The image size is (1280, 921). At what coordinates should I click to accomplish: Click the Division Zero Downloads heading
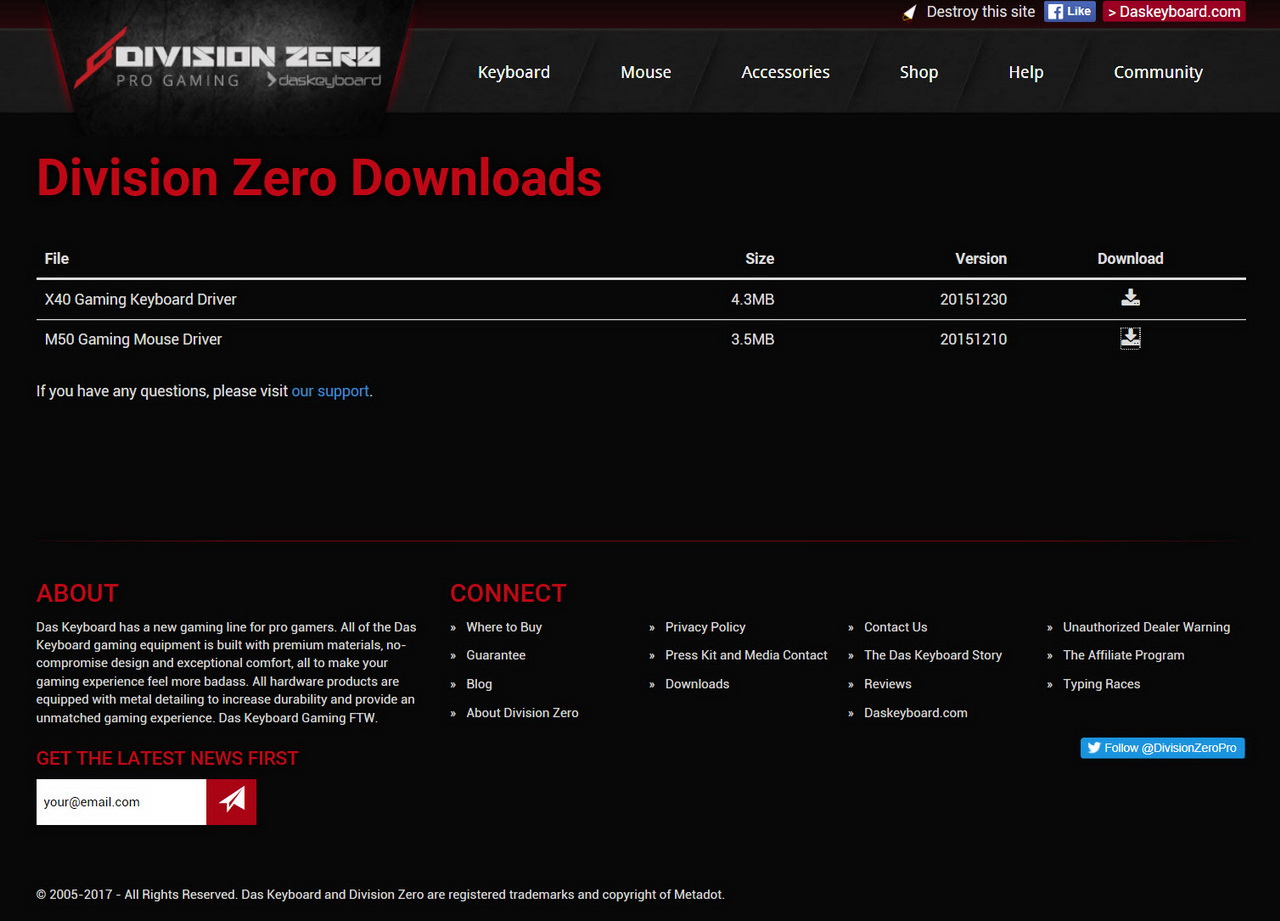319,177
